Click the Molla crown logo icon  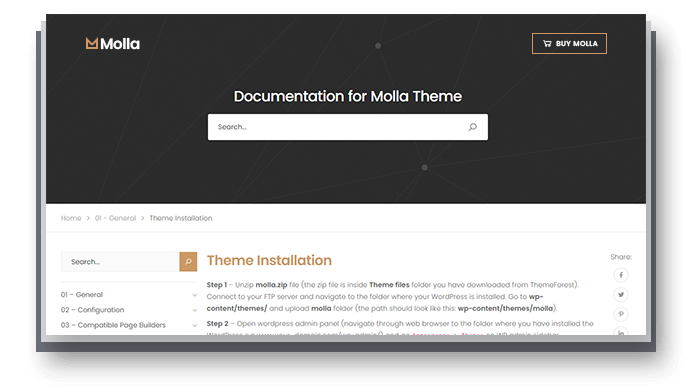click(x=92, y=43)
